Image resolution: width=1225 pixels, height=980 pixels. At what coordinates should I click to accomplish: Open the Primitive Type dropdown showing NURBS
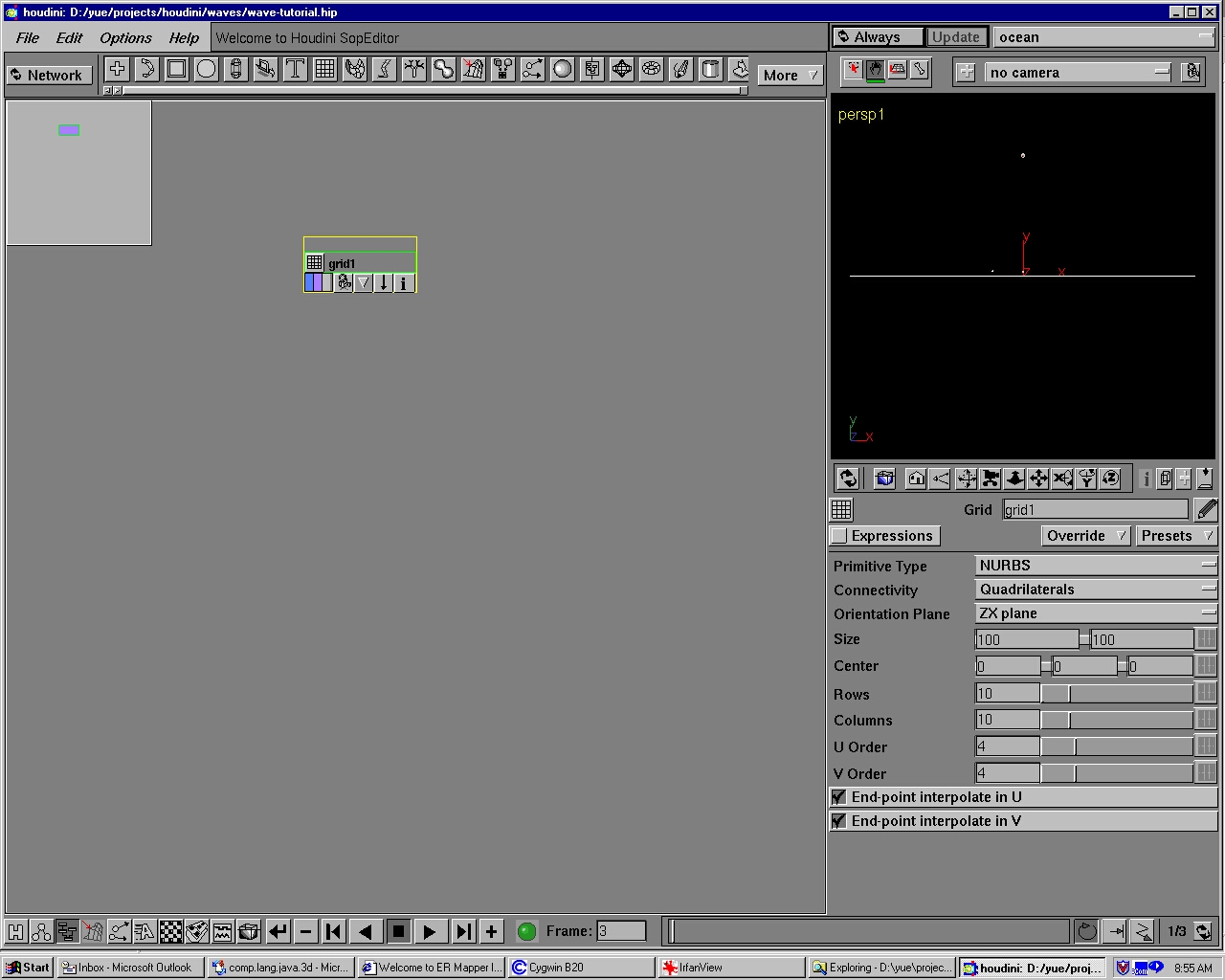click(1096, 565)
